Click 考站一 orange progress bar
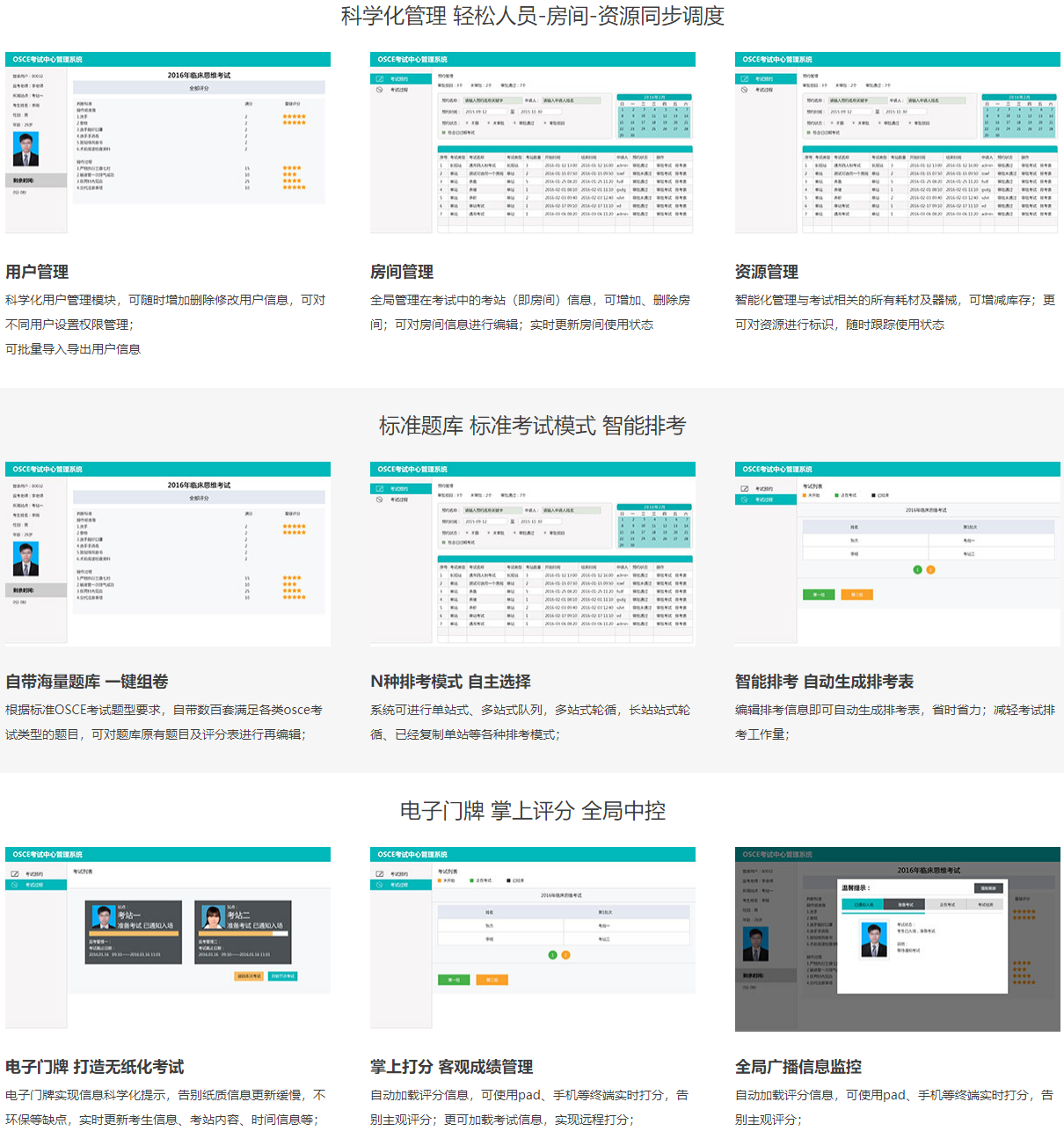The image size is (1064, 1146). click(x=133, y=933)
